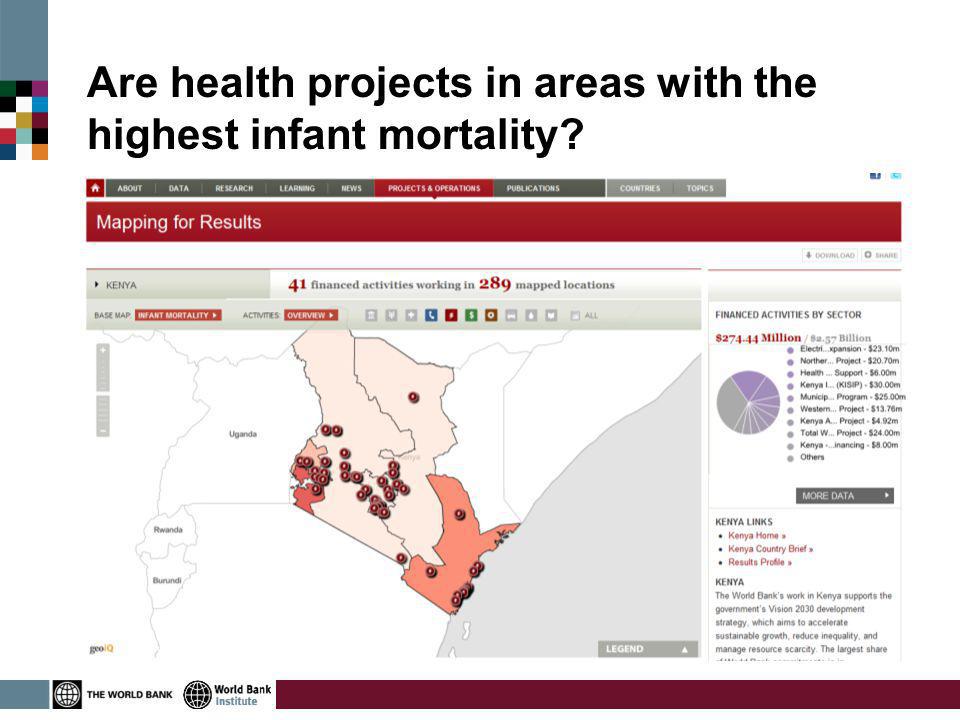The height and width of the screenshot is (720, 960).
Task: Click the Burundi label on the map
Action: click(167, 580)
